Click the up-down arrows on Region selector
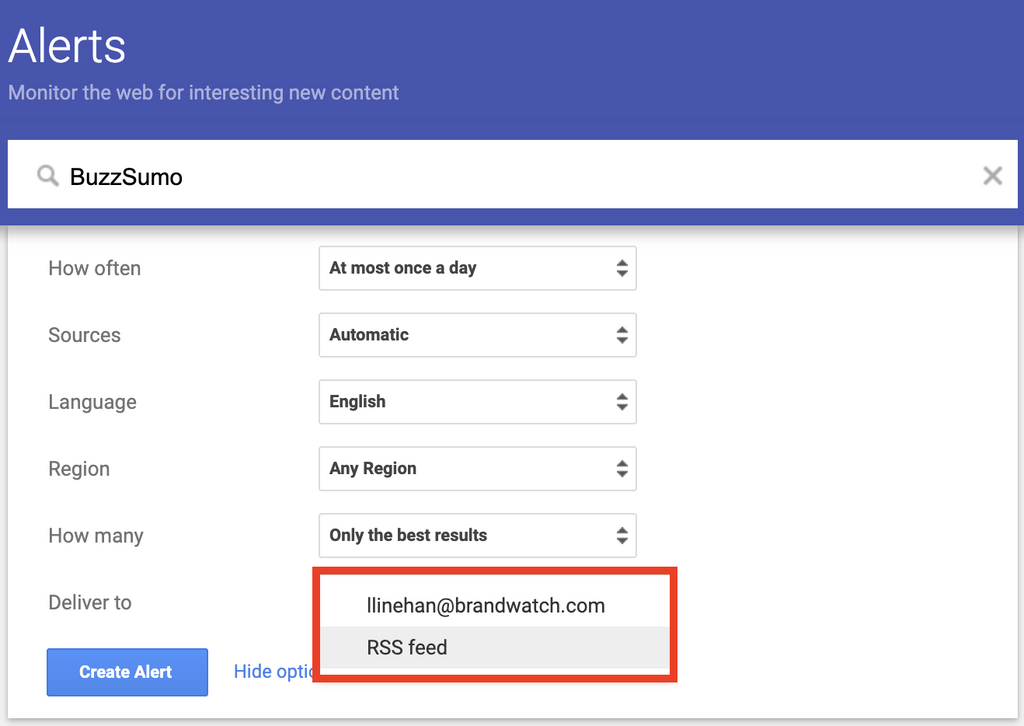This screenshot has height=726, width=1024. (x=622, y=468)
